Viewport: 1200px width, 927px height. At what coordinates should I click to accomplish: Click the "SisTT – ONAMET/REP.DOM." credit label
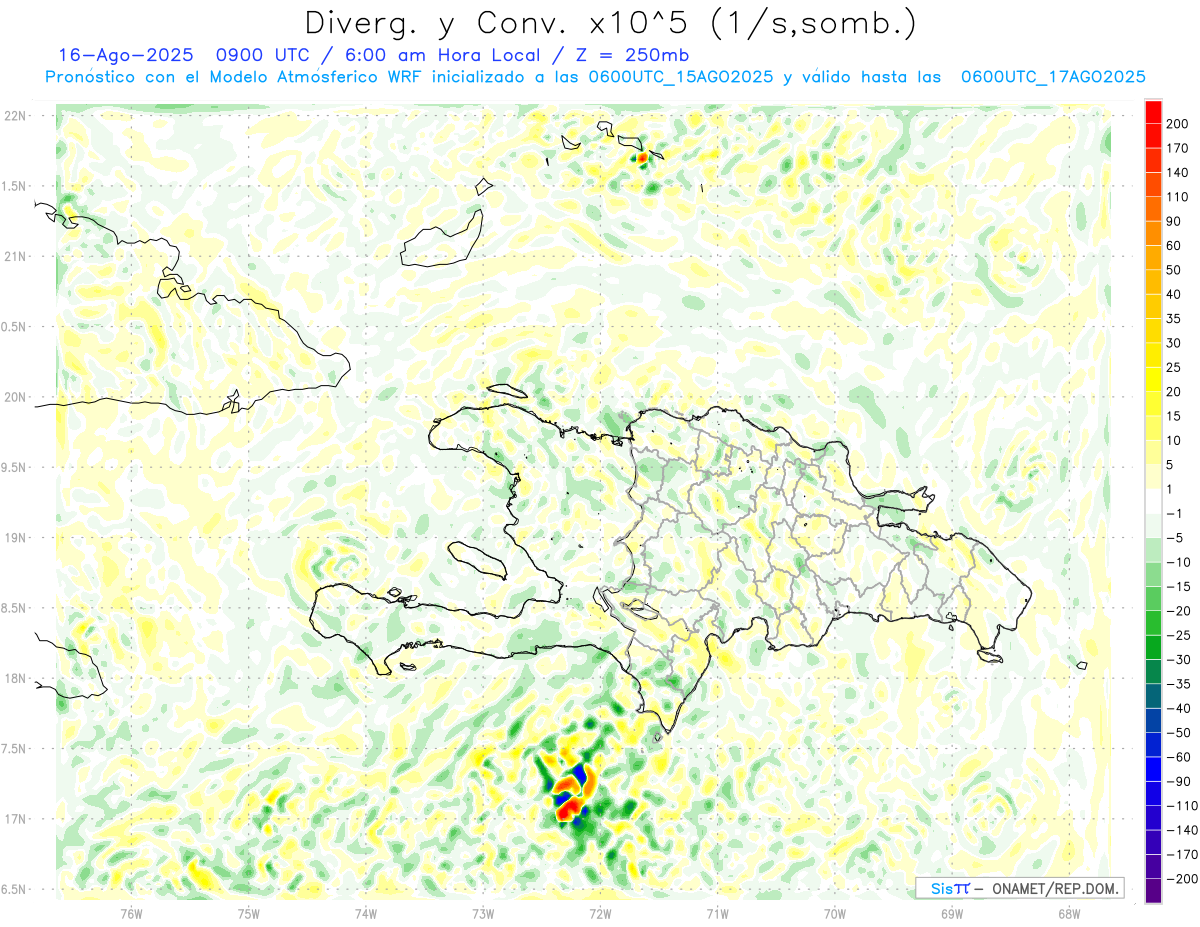(1019, 888)
